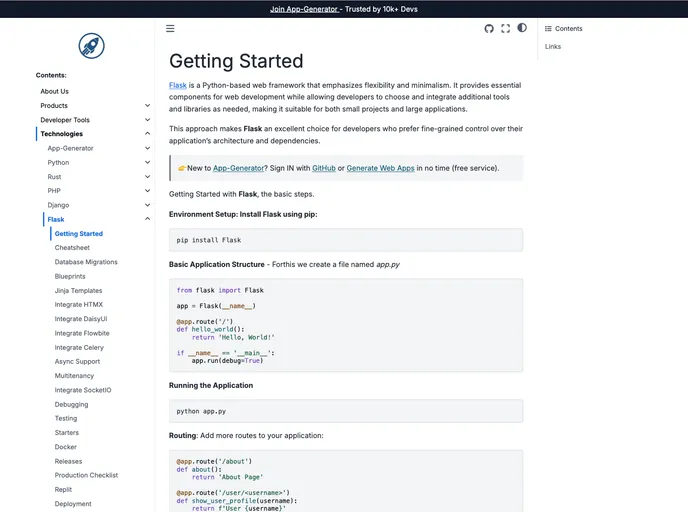Open Multitenancy page
Viewport: 688px width, 512px height.
point(74,376)
